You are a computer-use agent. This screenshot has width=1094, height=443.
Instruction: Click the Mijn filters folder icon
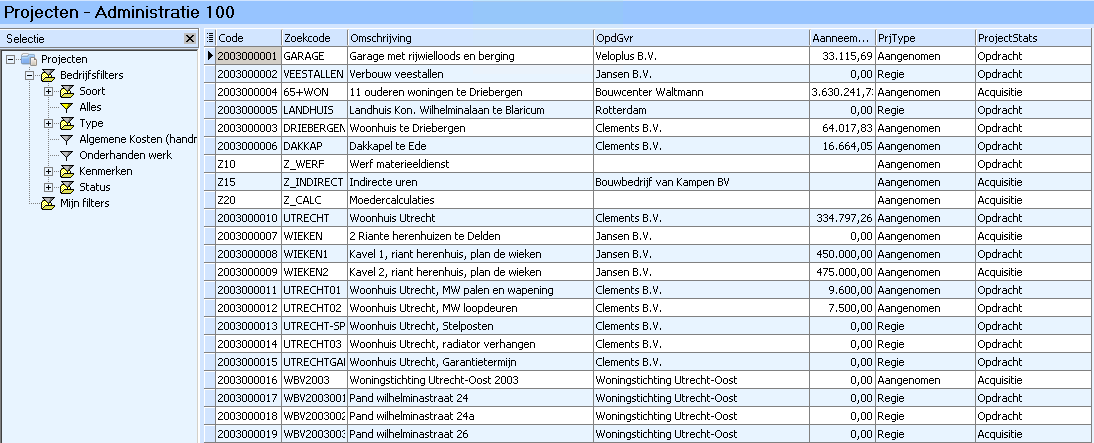[x=47, y=203]
